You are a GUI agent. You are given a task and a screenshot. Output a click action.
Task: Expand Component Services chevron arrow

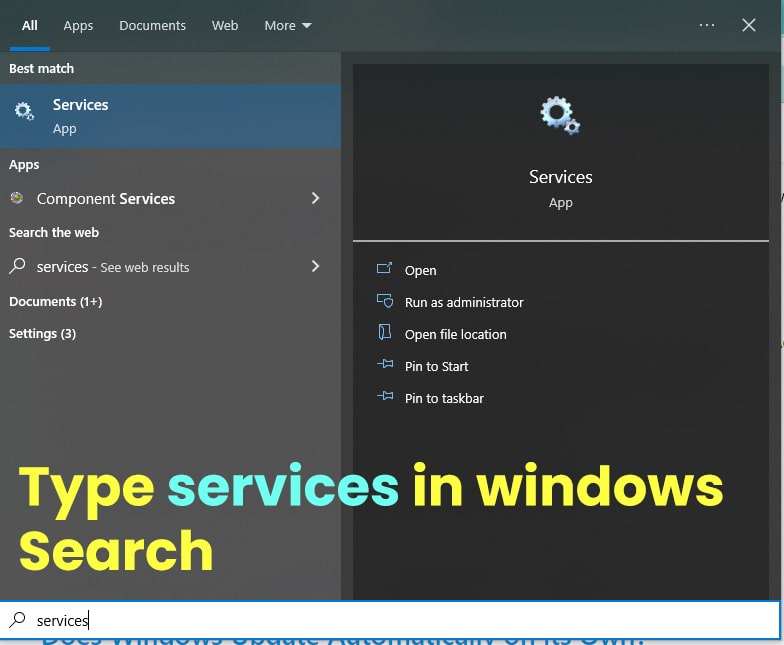pyautogui.click(x=315, y=198)
